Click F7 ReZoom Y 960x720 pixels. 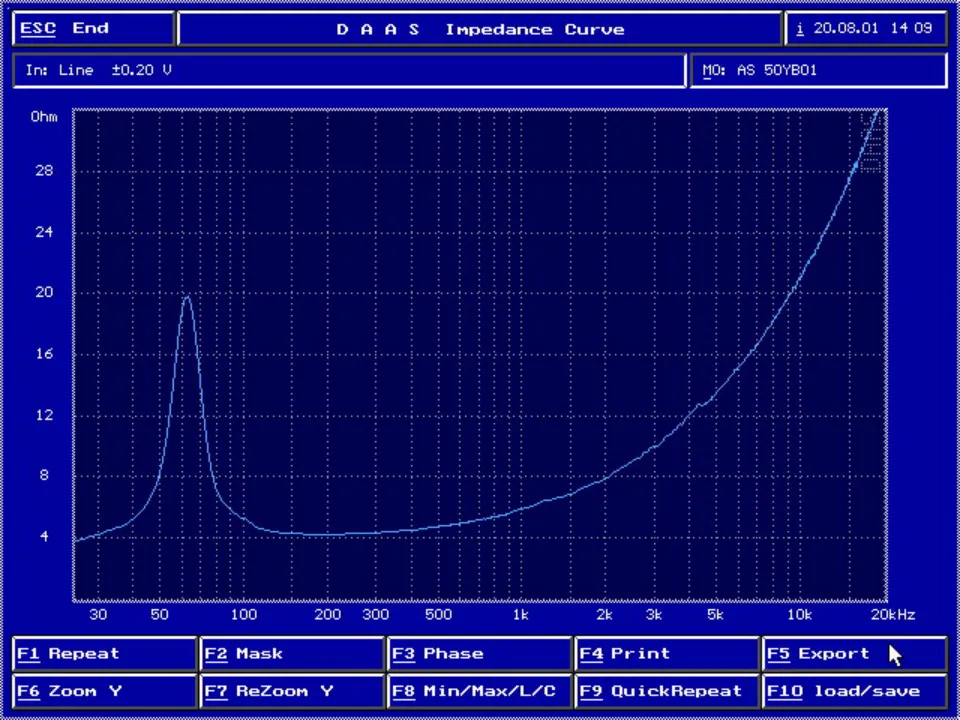tap(292, 691)
